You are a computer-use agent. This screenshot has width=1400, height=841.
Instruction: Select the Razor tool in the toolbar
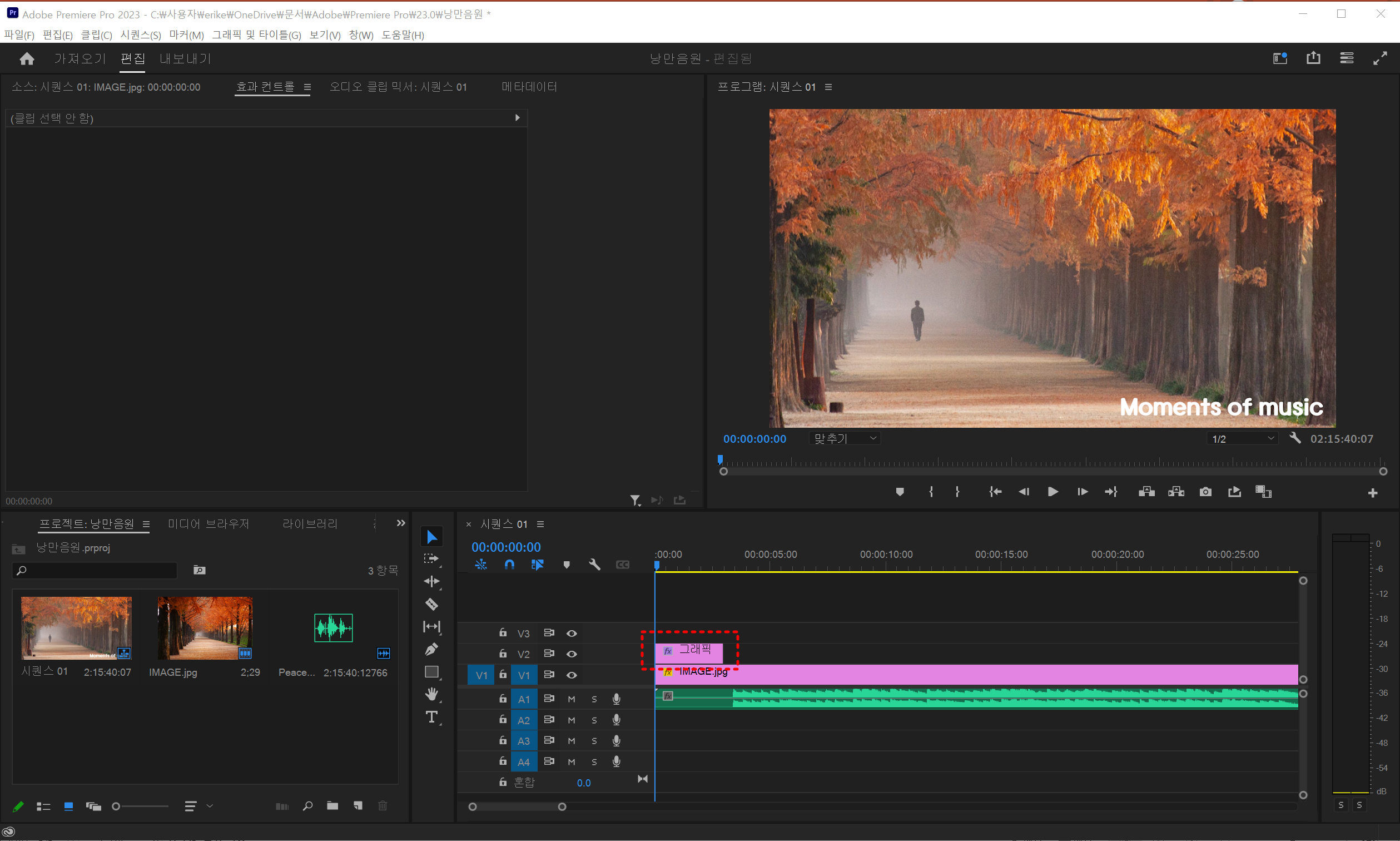click(431, 604)
